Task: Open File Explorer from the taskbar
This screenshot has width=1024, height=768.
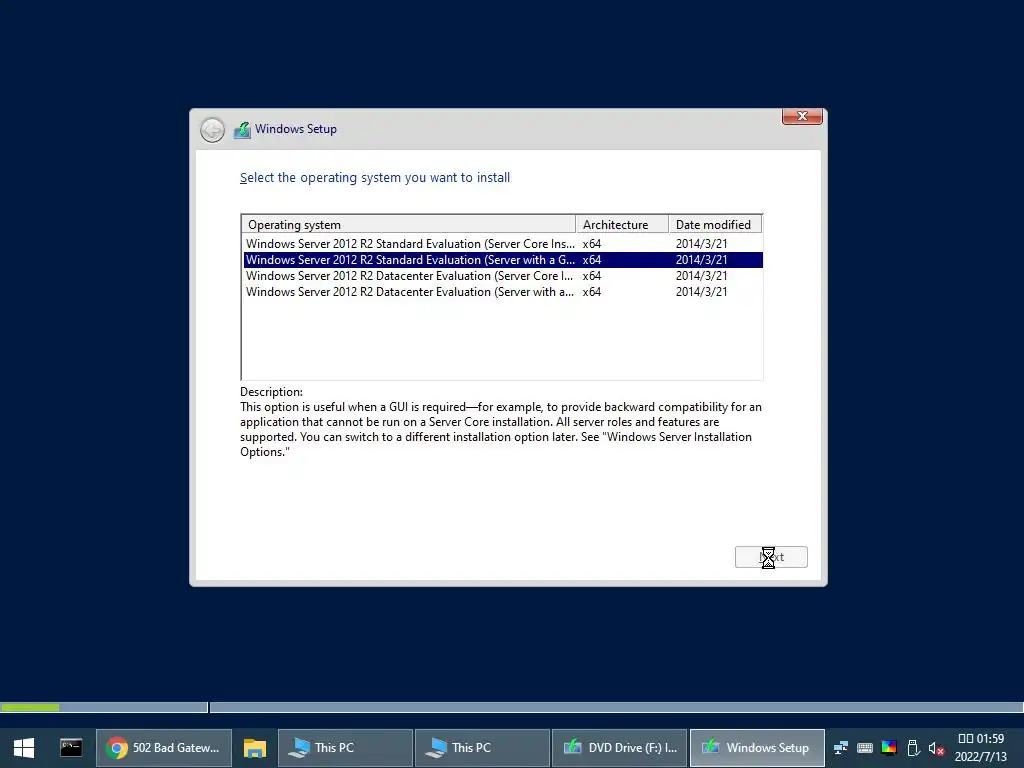Action: click(255, 748)
